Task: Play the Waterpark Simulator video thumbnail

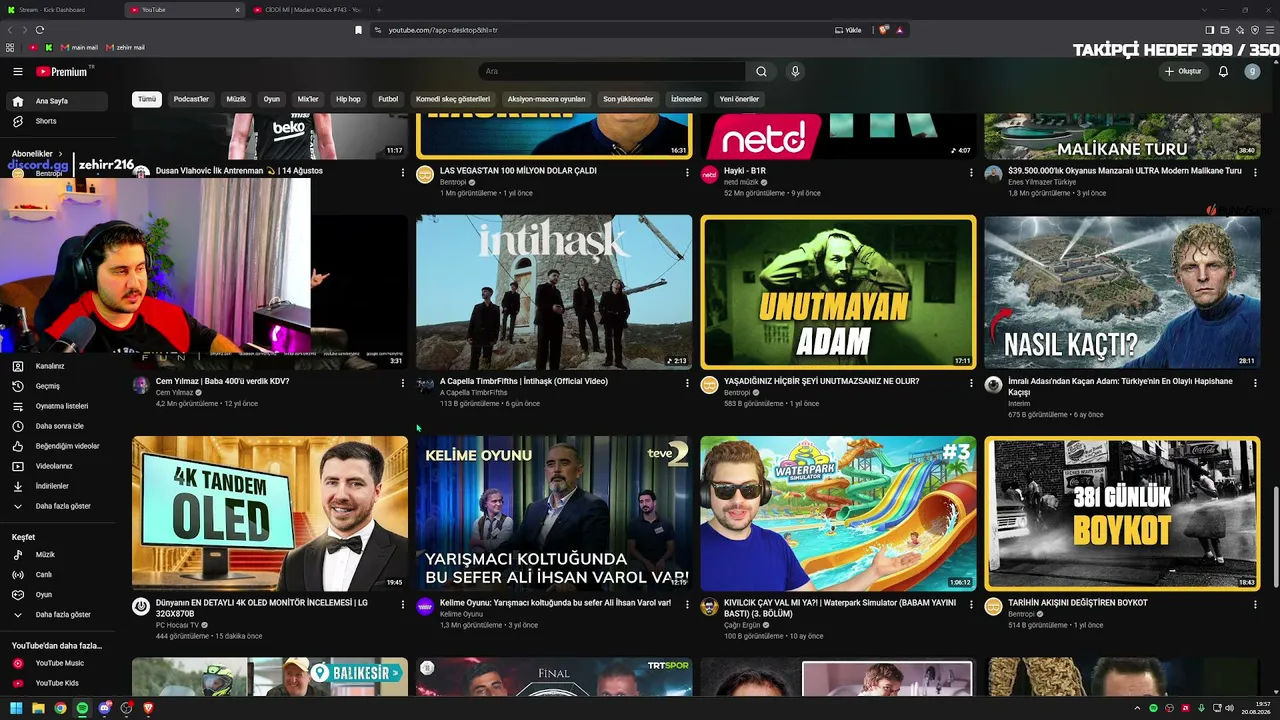Action: pos(838,513)
